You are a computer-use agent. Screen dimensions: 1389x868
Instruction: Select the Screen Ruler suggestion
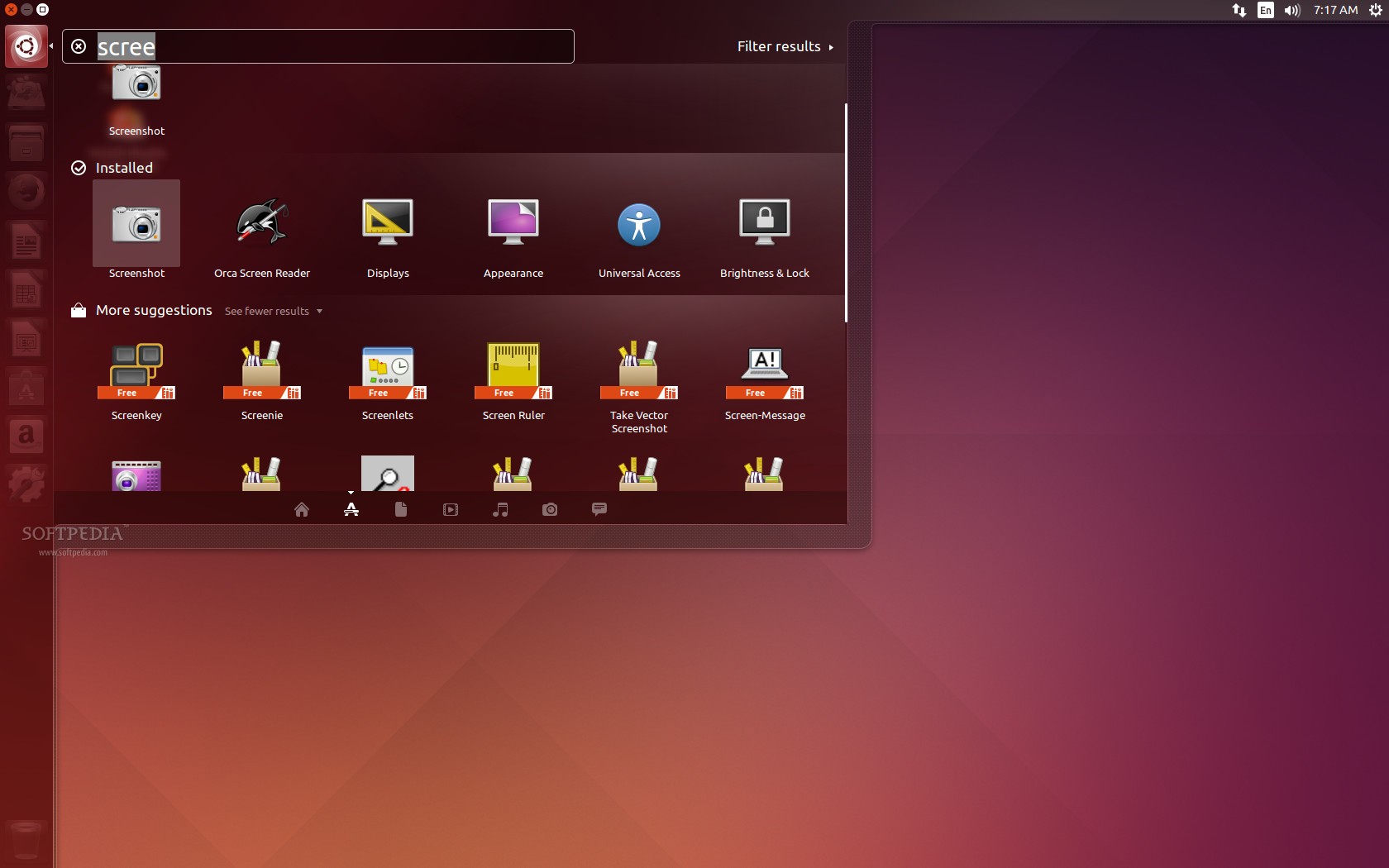point(513,380)
